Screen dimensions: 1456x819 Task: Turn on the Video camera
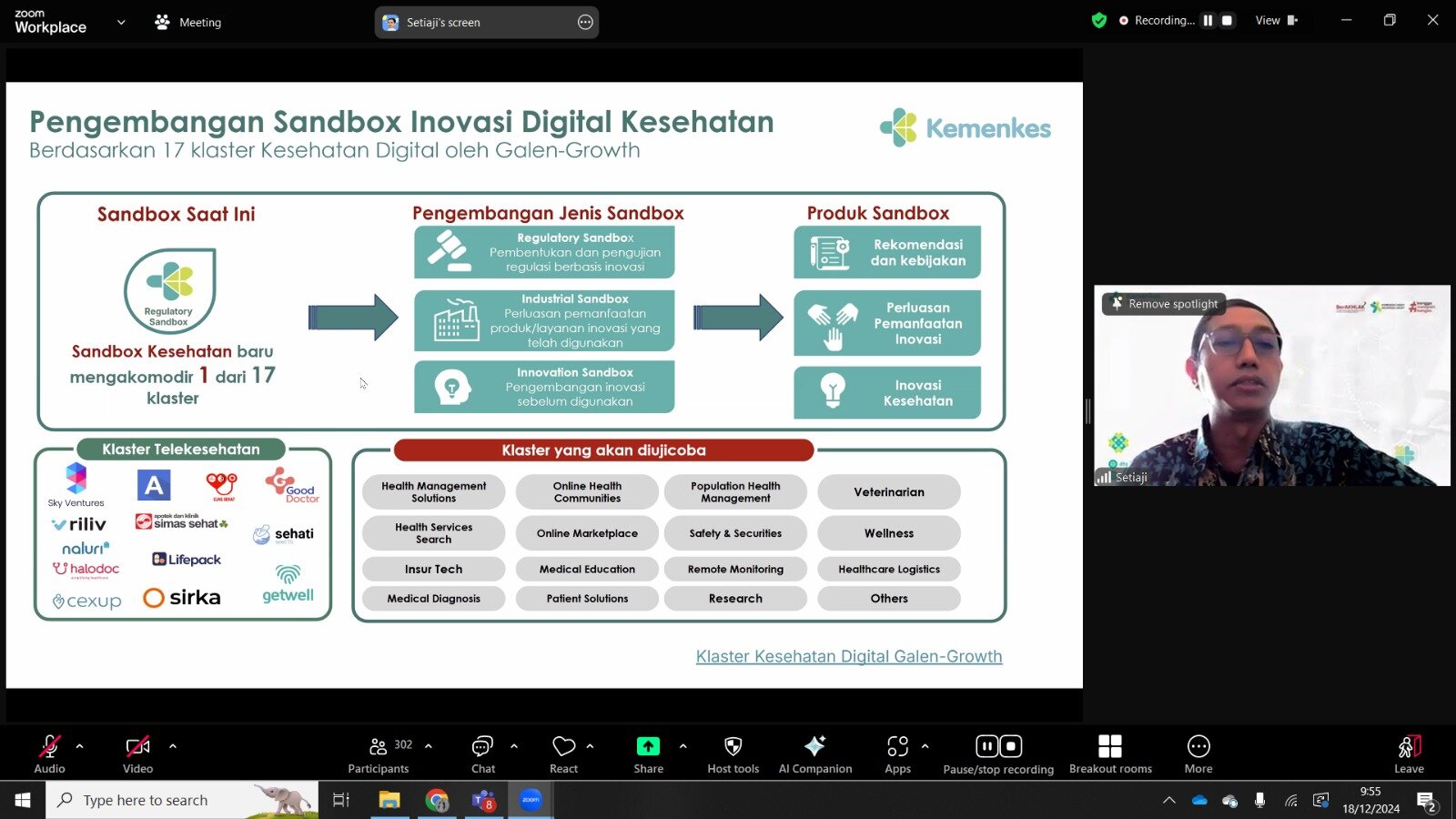pos(137,754)
